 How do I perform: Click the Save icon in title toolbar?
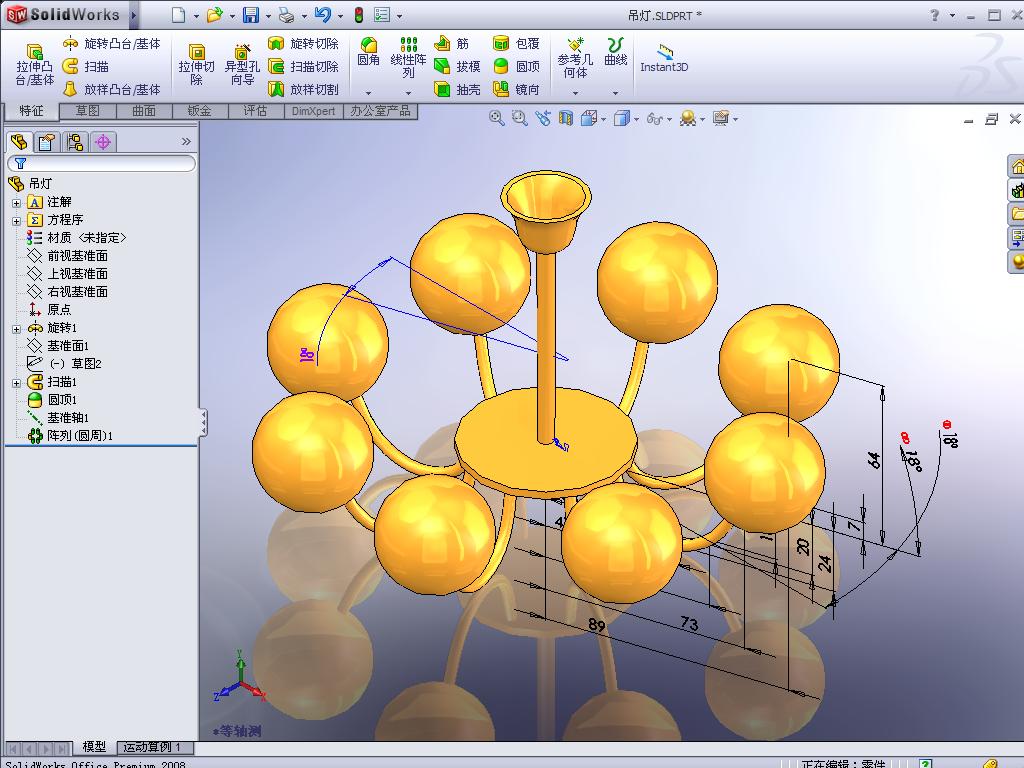point(251,15)
